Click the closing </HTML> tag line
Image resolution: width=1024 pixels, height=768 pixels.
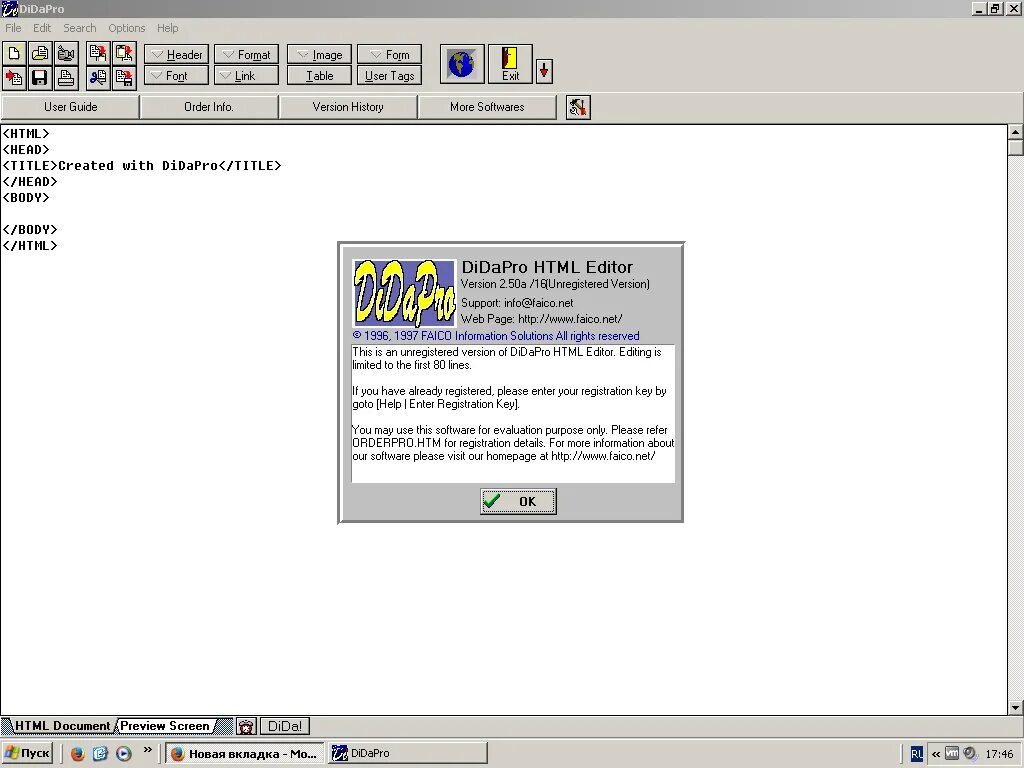[x=30, y=246]
